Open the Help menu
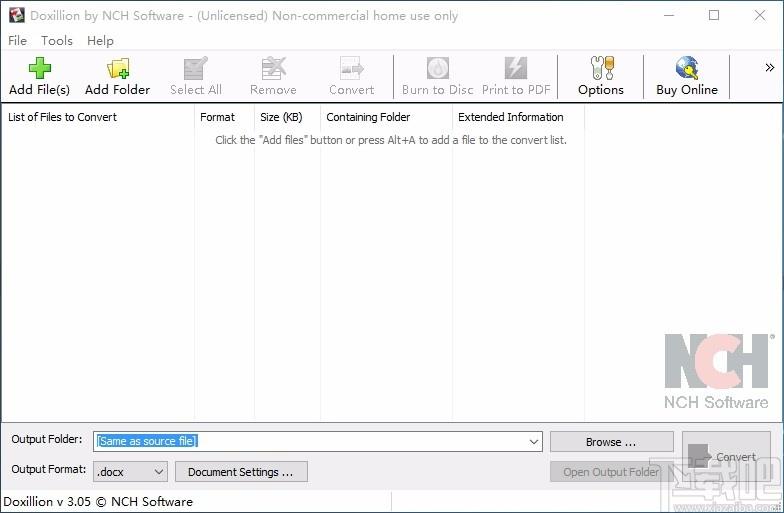The image size is (784, 513). (x=100, y=40)
